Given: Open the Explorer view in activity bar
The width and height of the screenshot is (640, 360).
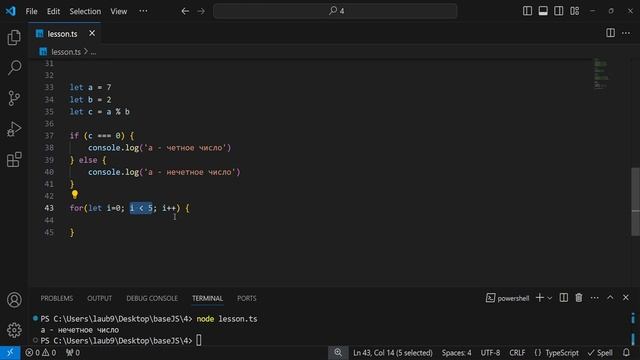Looking at the screenshot, I should click(x=14, y=38).
